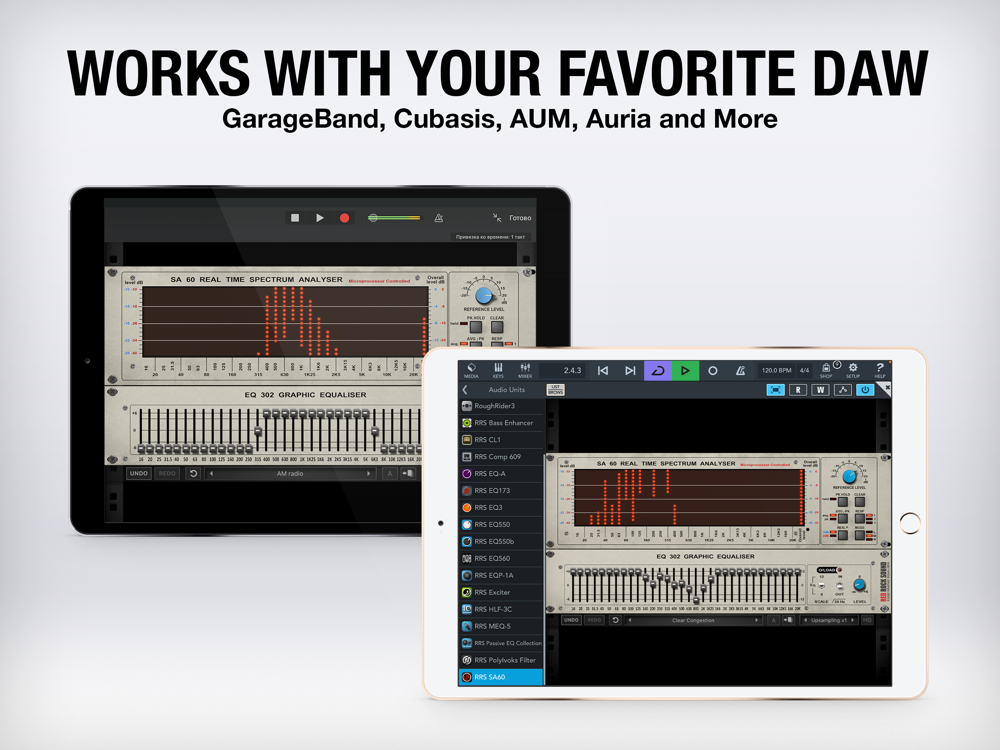
Task: Click the blue LEVEL knob on equaliser
Action: pos(860,584)
